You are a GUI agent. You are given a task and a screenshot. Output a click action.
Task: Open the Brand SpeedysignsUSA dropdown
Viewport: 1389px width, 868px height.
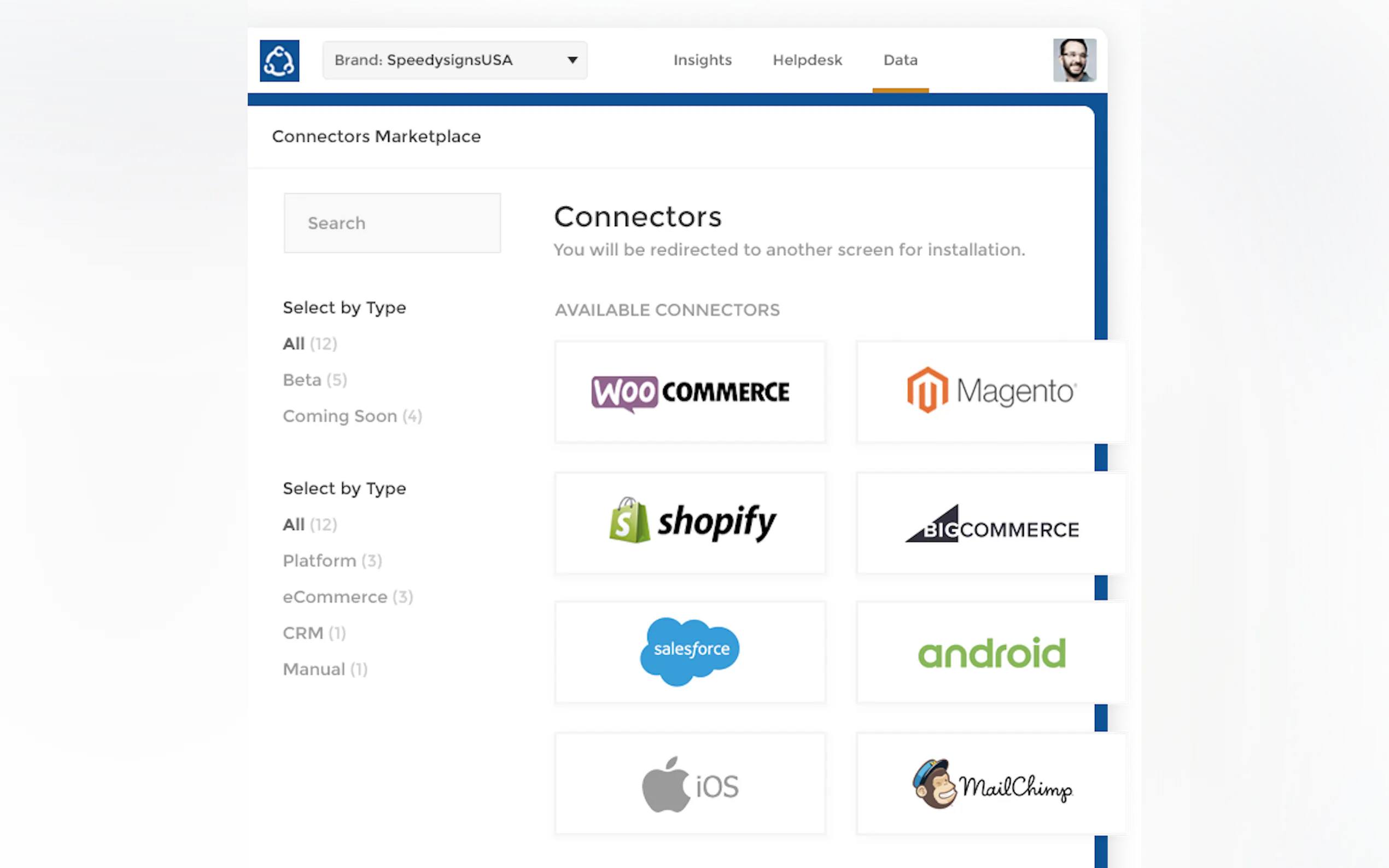tap(454, 60)
